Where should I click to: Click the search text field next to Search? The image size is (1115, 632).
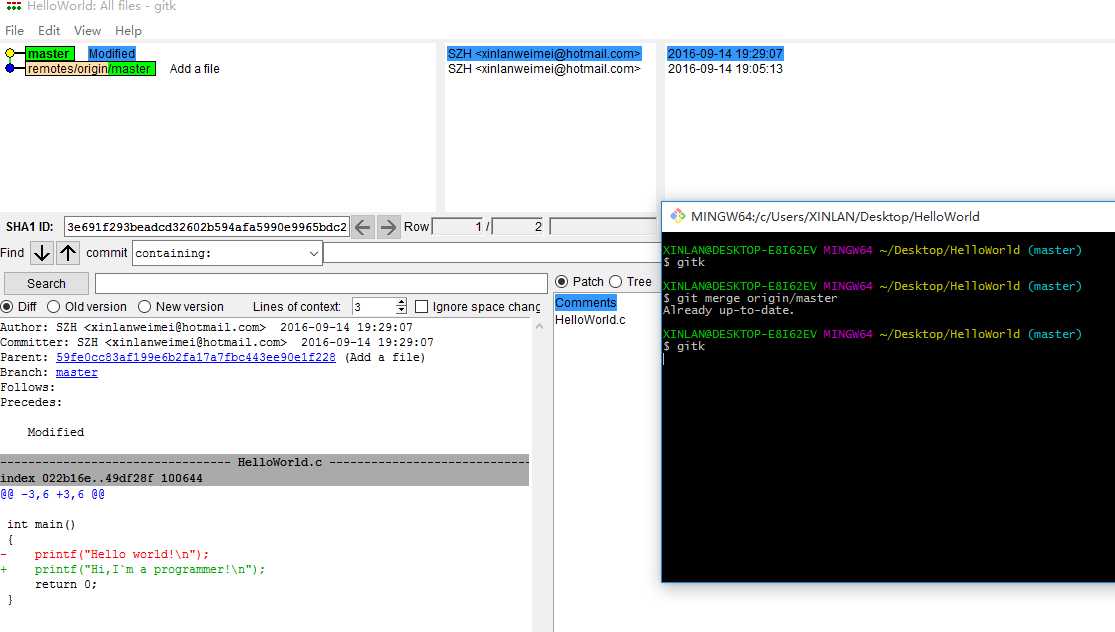coord(321,284)
